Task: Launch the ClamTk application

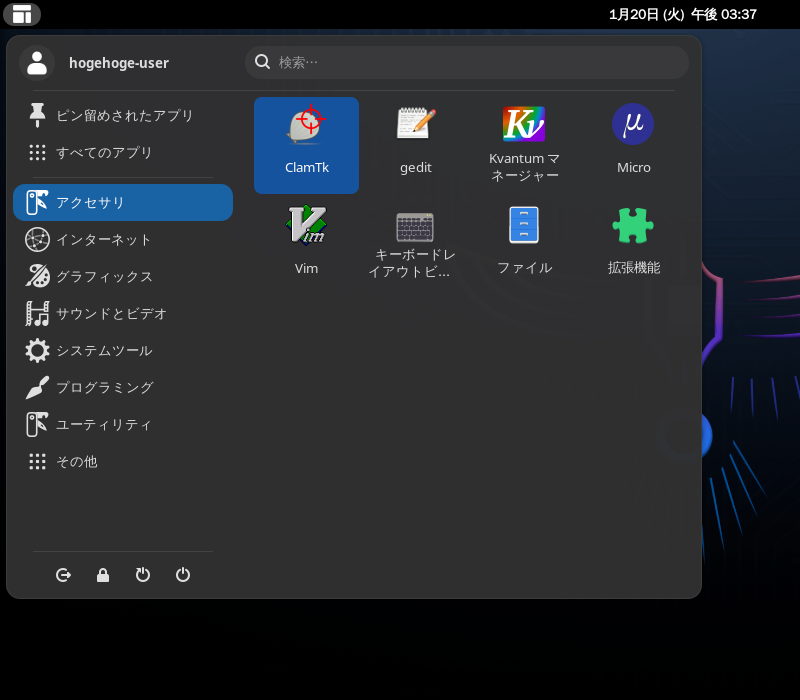Action: coord(306,145)
